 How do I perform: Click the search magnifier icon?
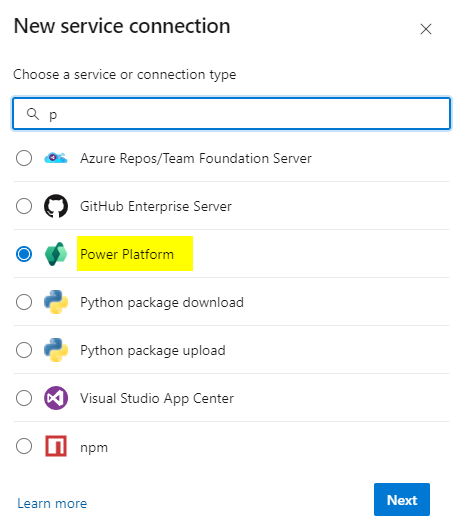point(33,114)
